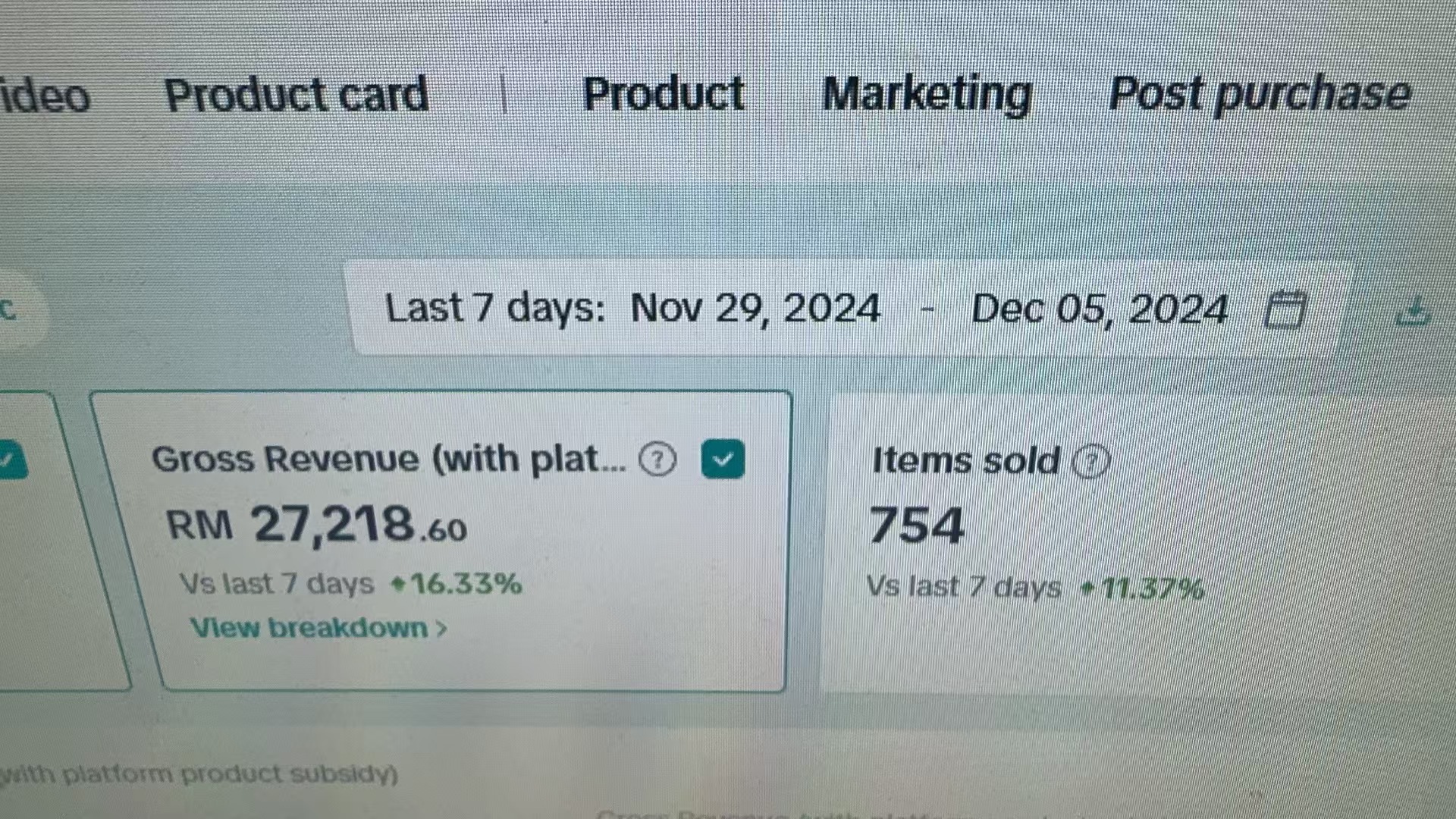
Task: Switch to the Product tab
Action: coord(664,94)
